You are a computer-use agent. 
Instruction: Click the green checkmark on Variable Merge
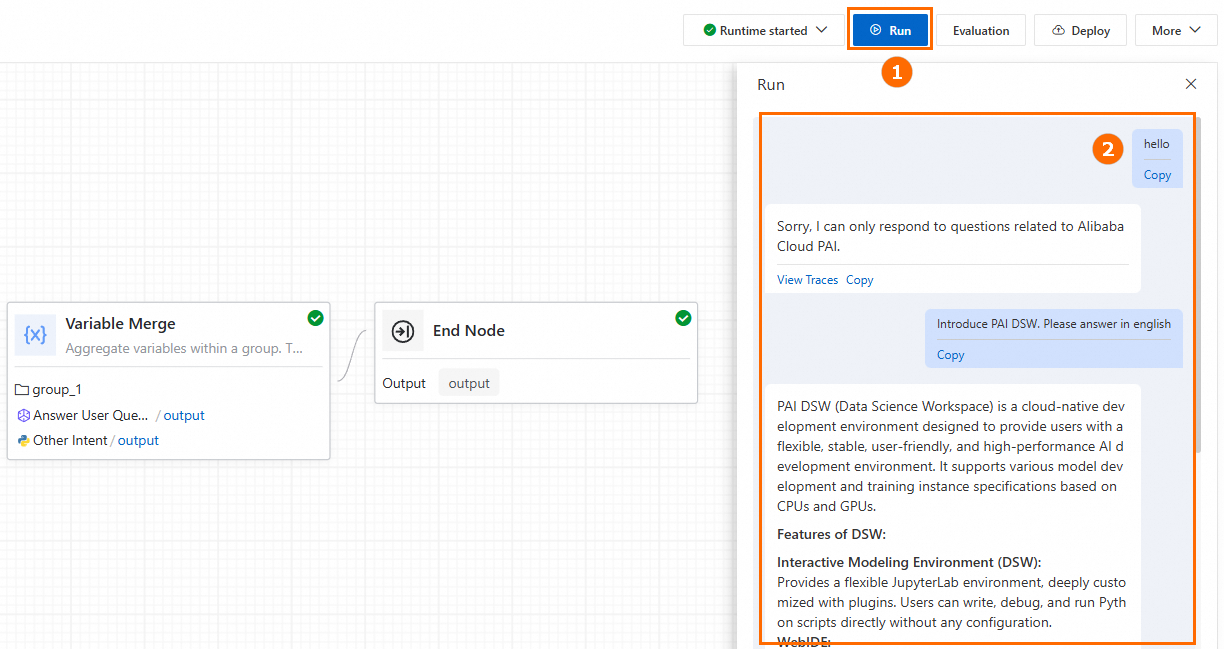(x=316, y=318)
